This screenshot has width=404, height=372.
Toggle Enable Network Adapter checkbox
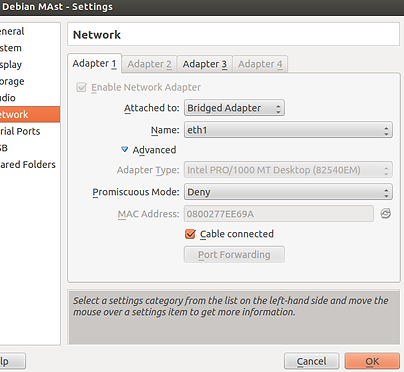click(81, 87)
